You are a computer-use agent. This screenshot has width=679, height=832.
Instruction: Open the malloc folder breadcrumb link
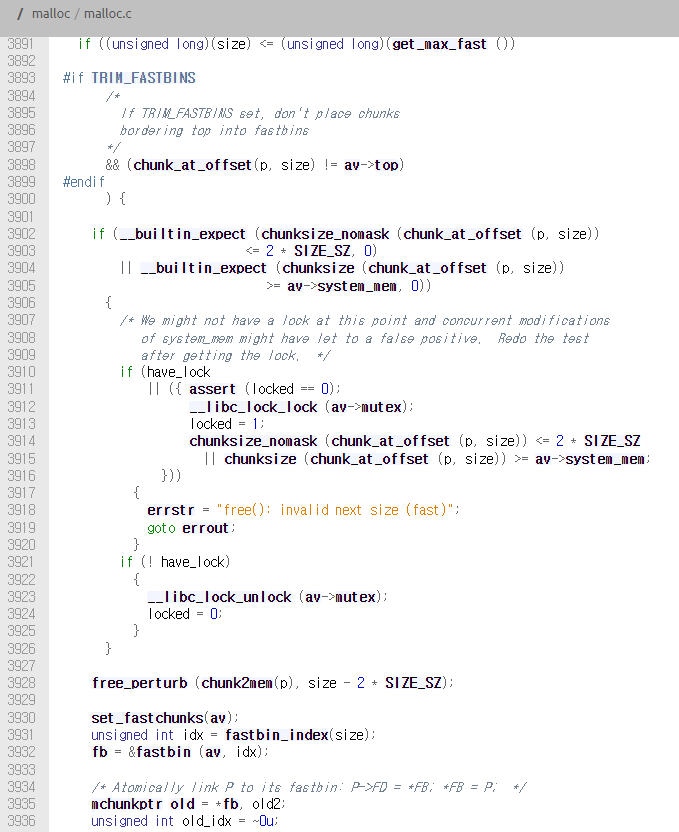point(51,14)
